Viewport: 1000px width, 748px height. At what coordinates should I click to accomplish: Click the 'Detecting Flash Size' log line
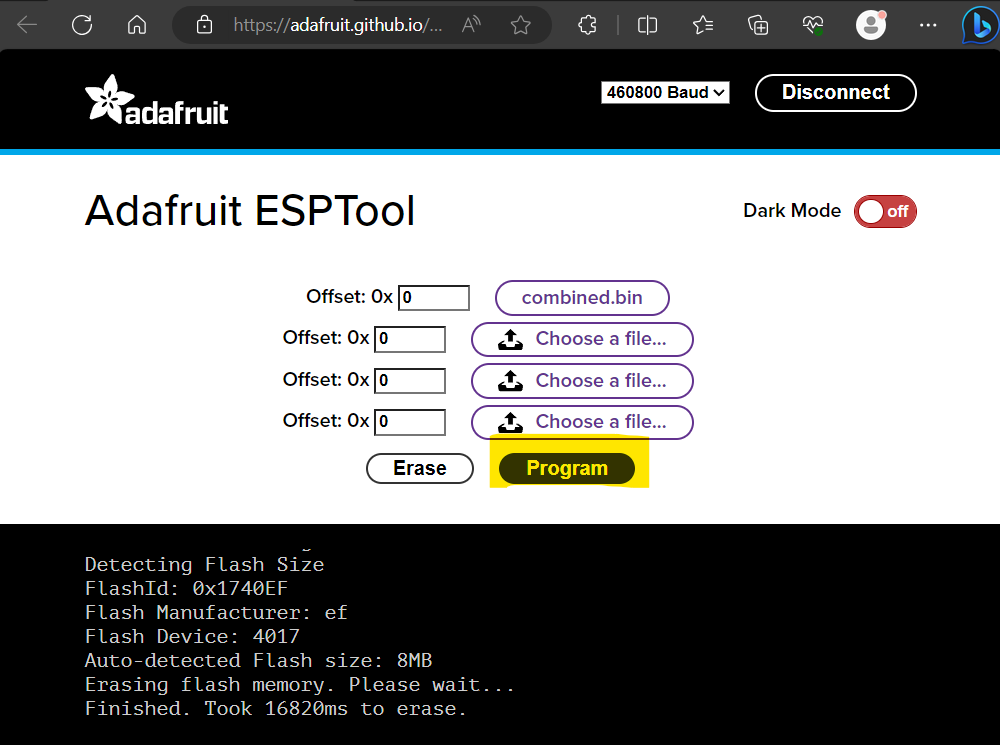click(x=204, y=564)
